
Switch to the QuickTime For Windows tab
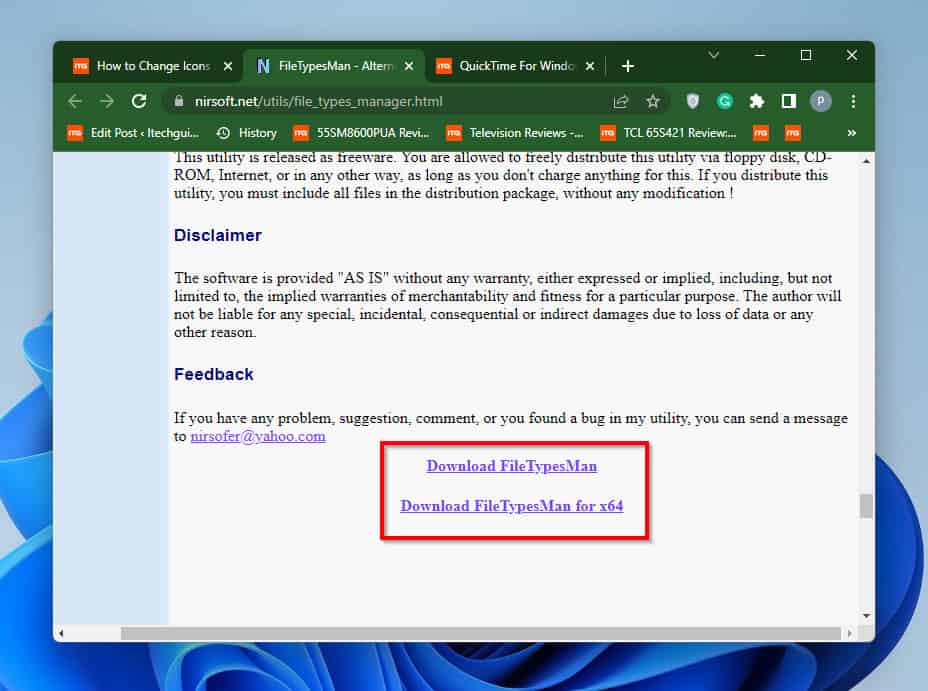pyautogui.click(x=516, y=66)
